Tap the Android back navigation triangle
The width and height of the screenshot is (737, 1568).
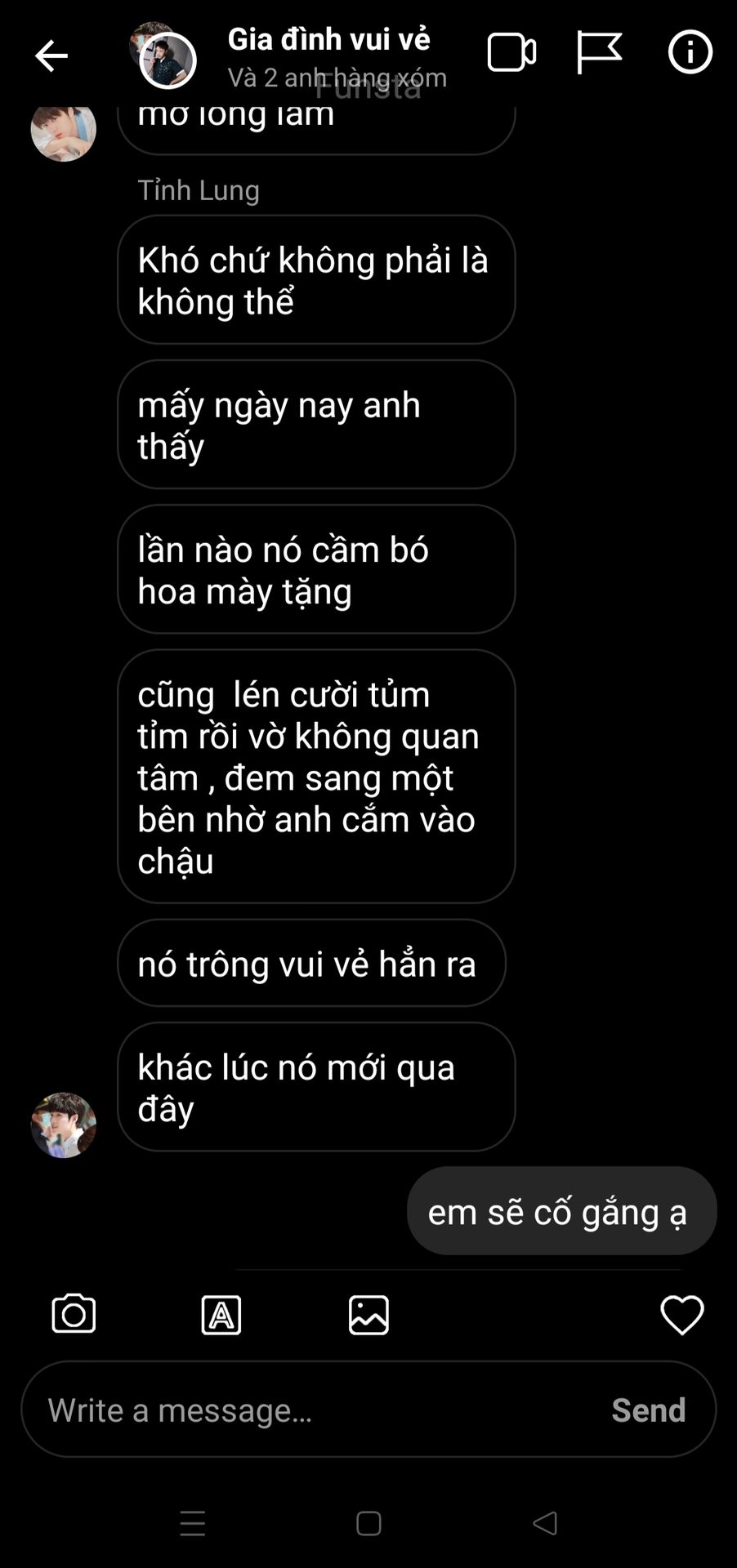(x=545, y=1523)
